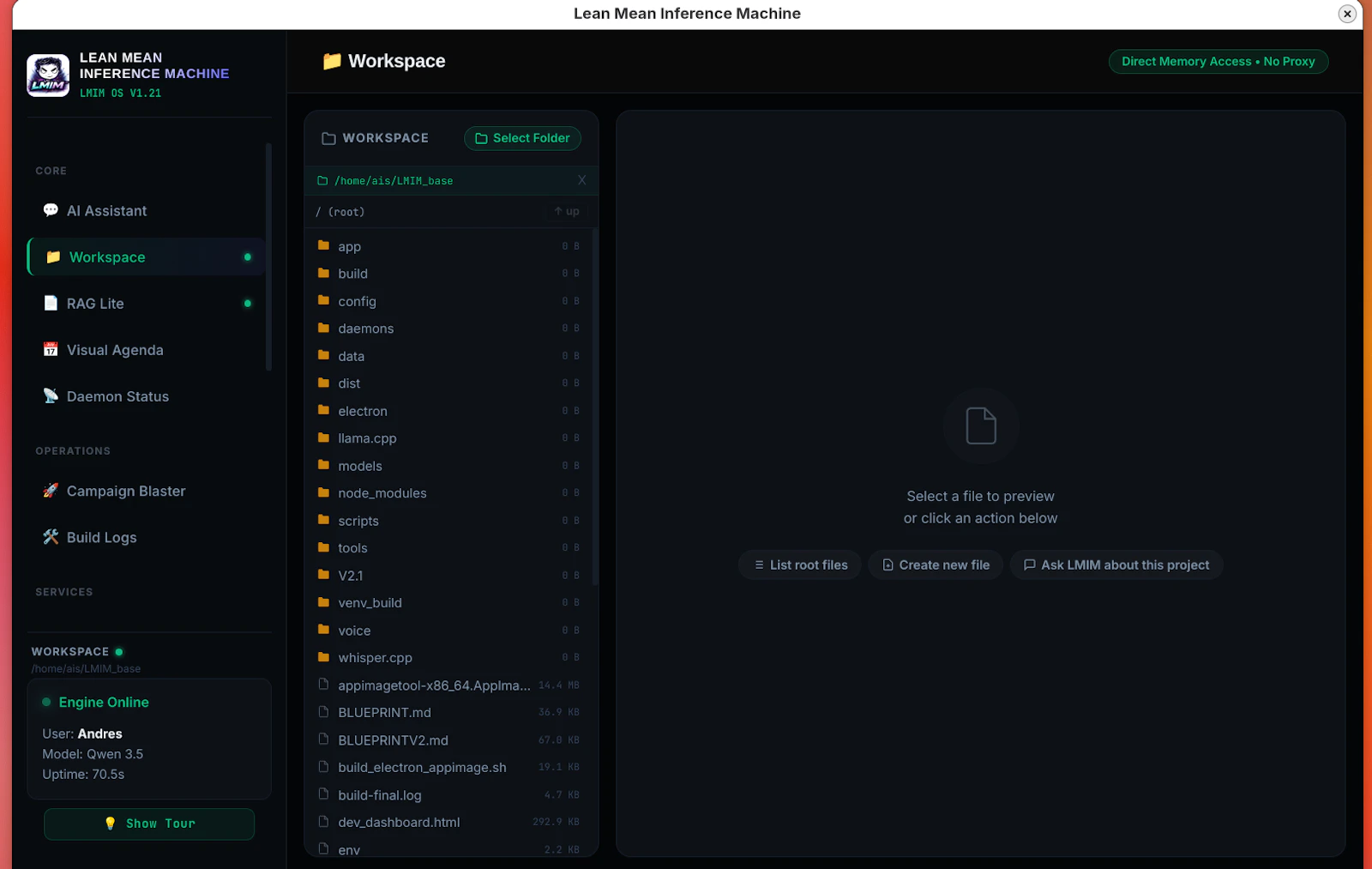Click the Campaign Blaster rocket icon
The height and width of the screenshot is (869, 1372).
[51, 490]
